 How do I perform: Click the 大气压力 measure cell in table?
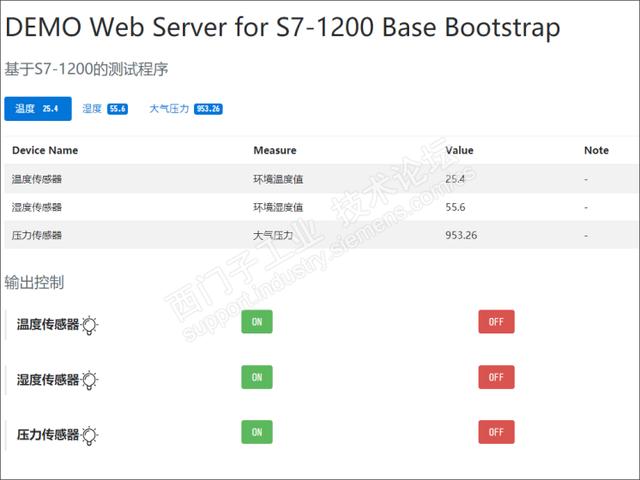click(x=273, y=235)
